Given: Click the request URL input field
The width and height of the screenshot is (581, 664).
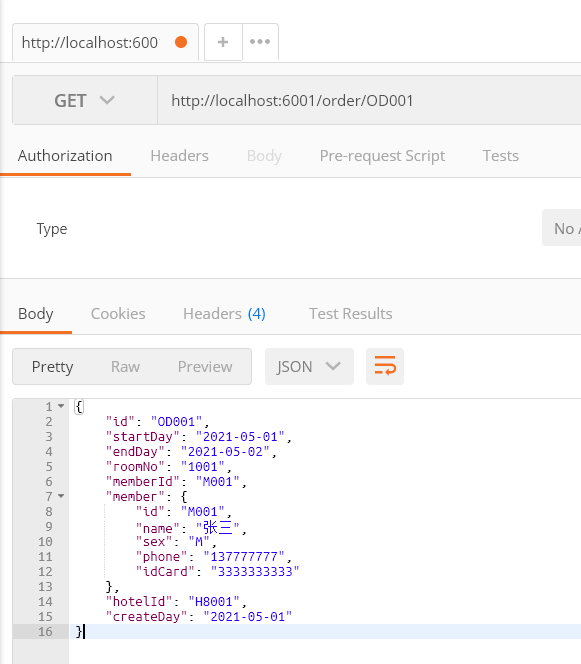Looking at the screenshot, I should pyautogui.click(x=369, y=100).
